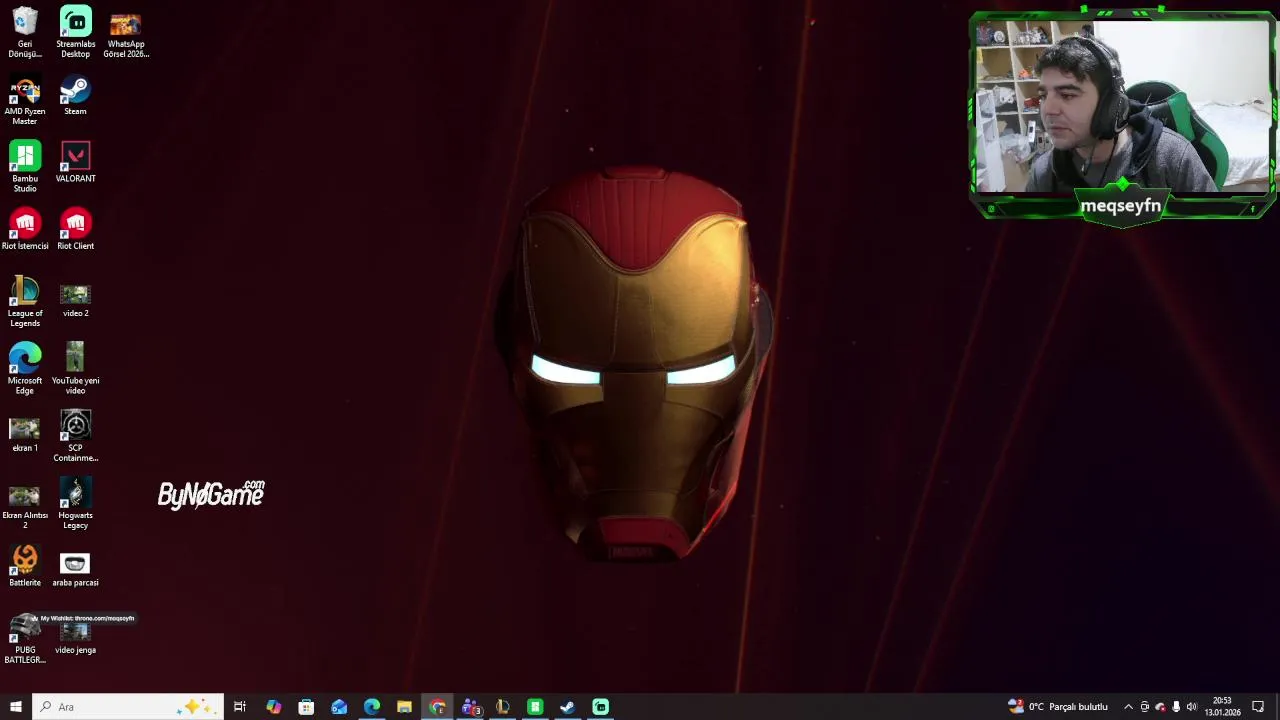The height and width of the screenshot is (720, 1280).
Task: Select the Riot Client desktop icon
Action: click(x=75, y=229)
